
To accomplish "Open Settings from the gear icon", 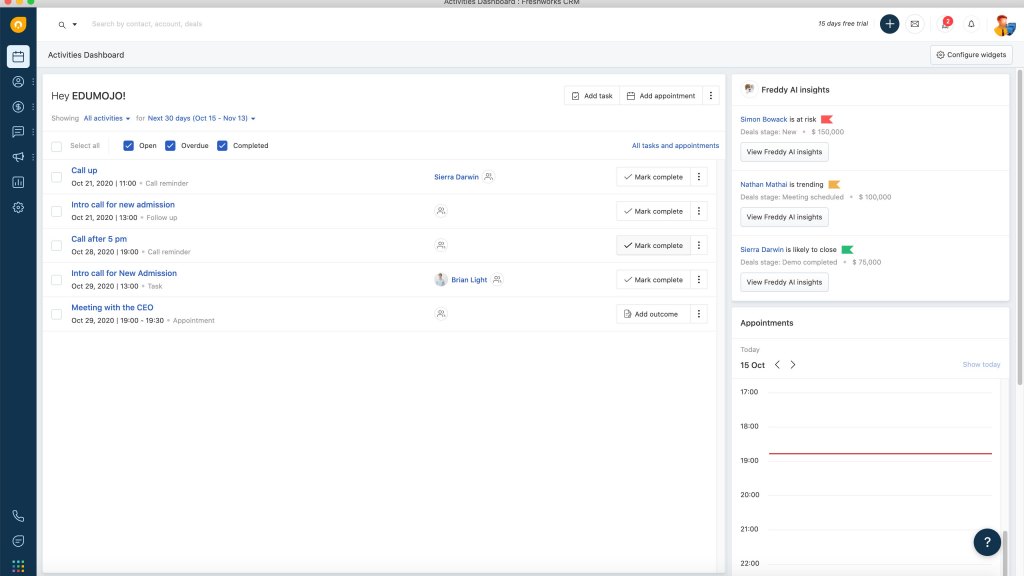I will click(x=17, y=207).
